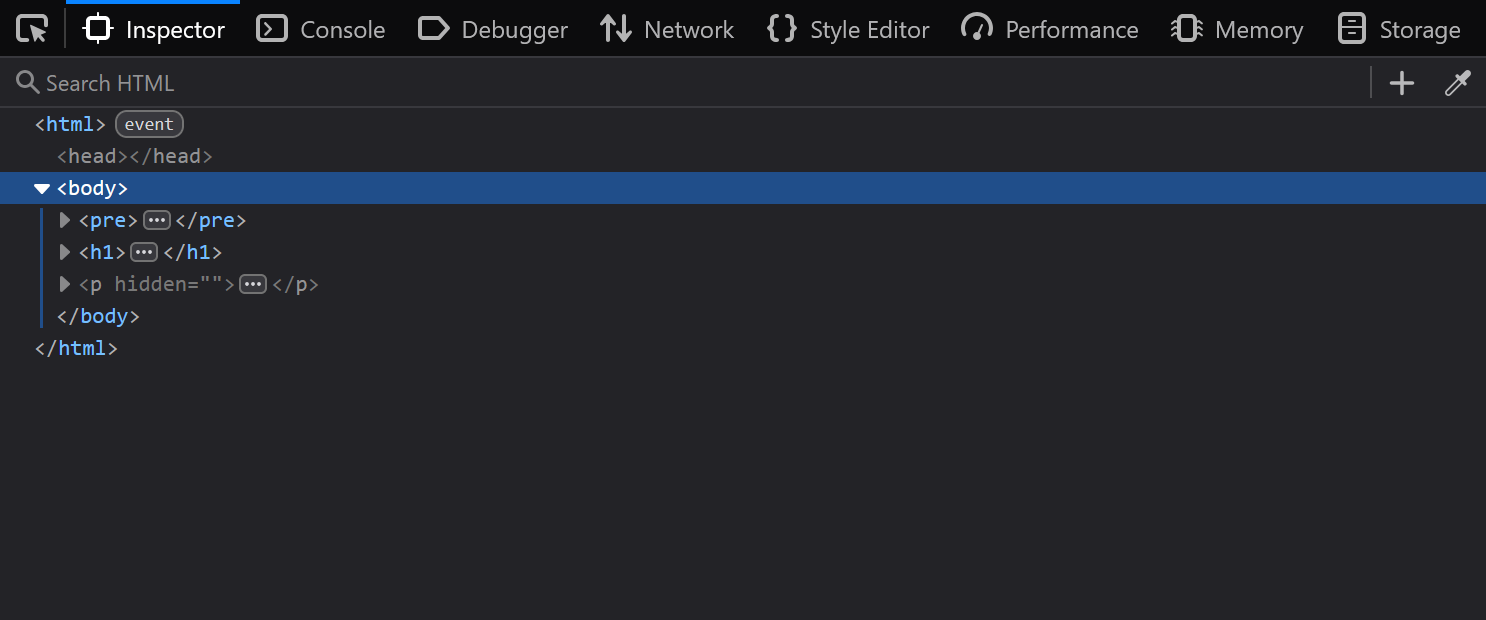Click the Network arrows icon
The image size is (1486, 620).
coord(614,29)
